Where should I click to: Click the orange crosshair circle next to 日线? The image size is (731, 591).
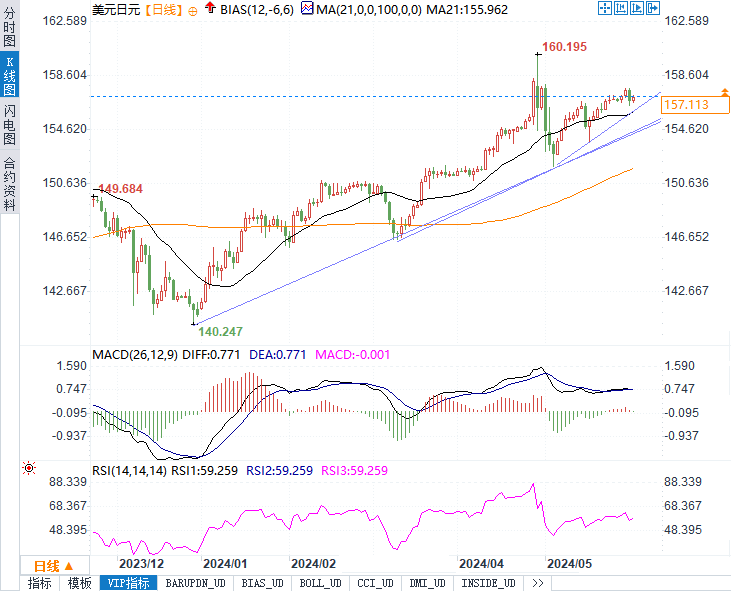tap(193, 11)
